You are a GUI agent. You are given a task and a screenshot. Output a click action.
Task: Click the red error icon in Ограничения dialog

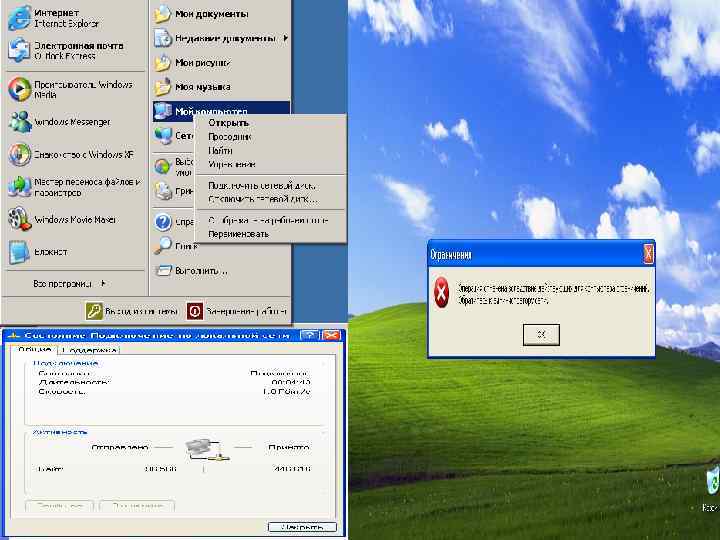click(x=441, y=293)
